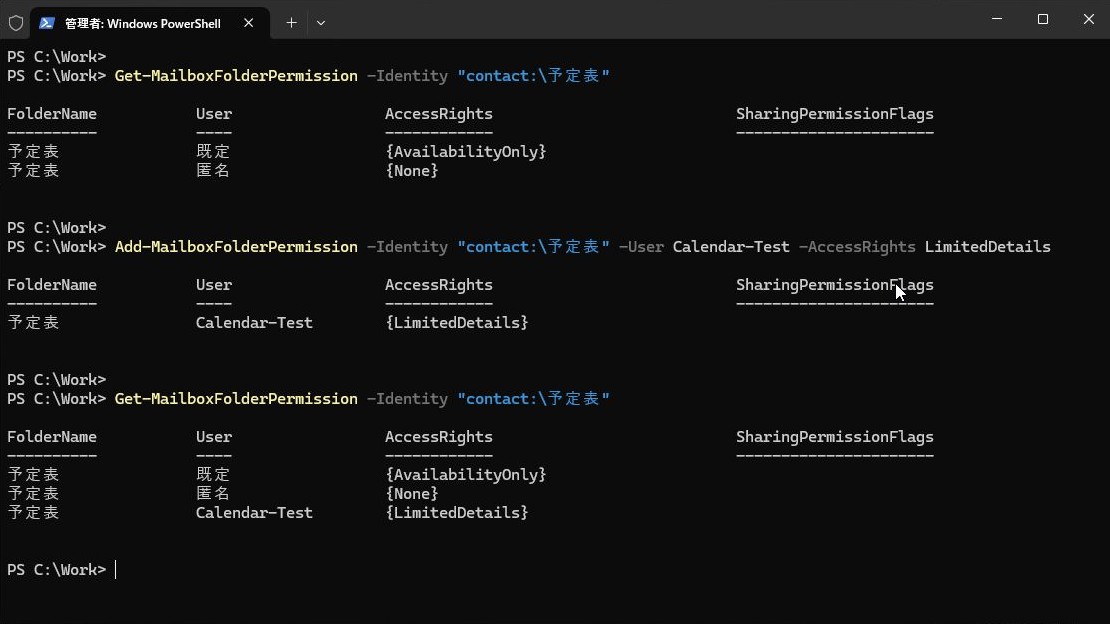Screen dimensions: 1110x624
Task: Click the administrator shield icon in title bar
Action: 16,22
